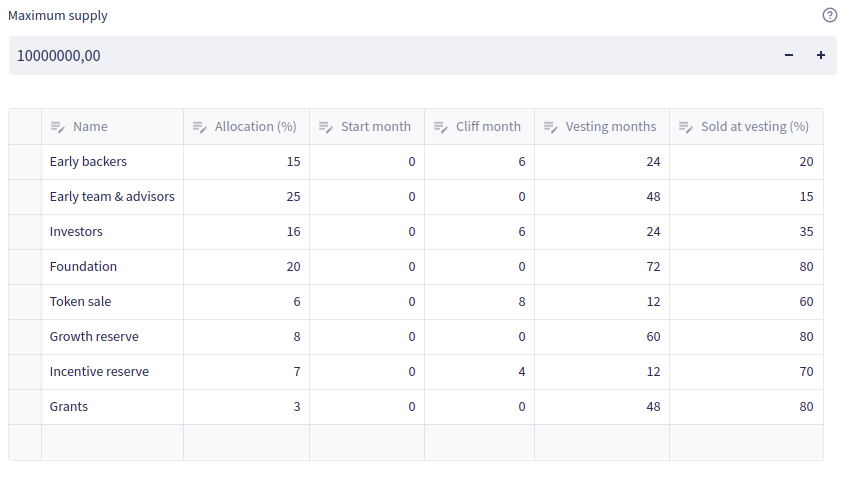The width and height of the screenshot is (843, 477).
Task: Click Early team & advisors sold at vesting cell
Action: pos(746,197)
